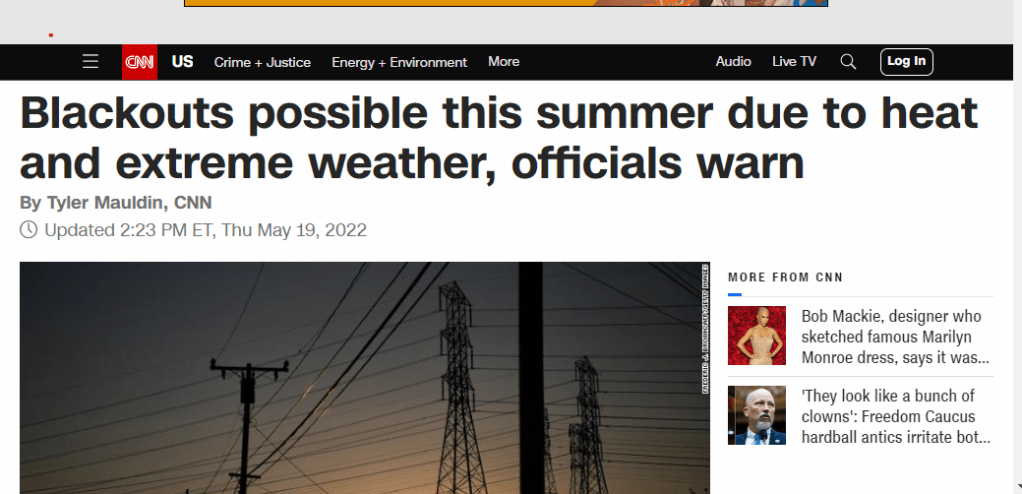Open the hamburger menu icon
This screenshot has width=1022, height=494.
point(91,62)
